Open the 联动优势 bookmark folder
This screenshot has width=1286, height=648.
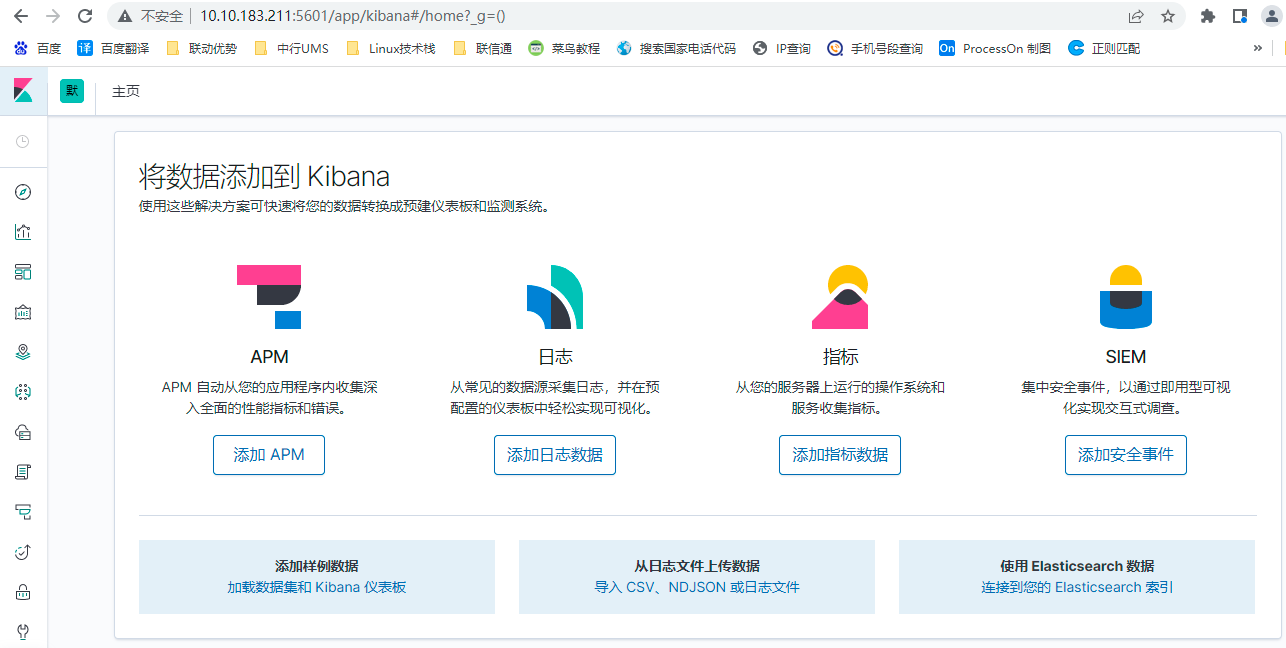click(201, 48)
